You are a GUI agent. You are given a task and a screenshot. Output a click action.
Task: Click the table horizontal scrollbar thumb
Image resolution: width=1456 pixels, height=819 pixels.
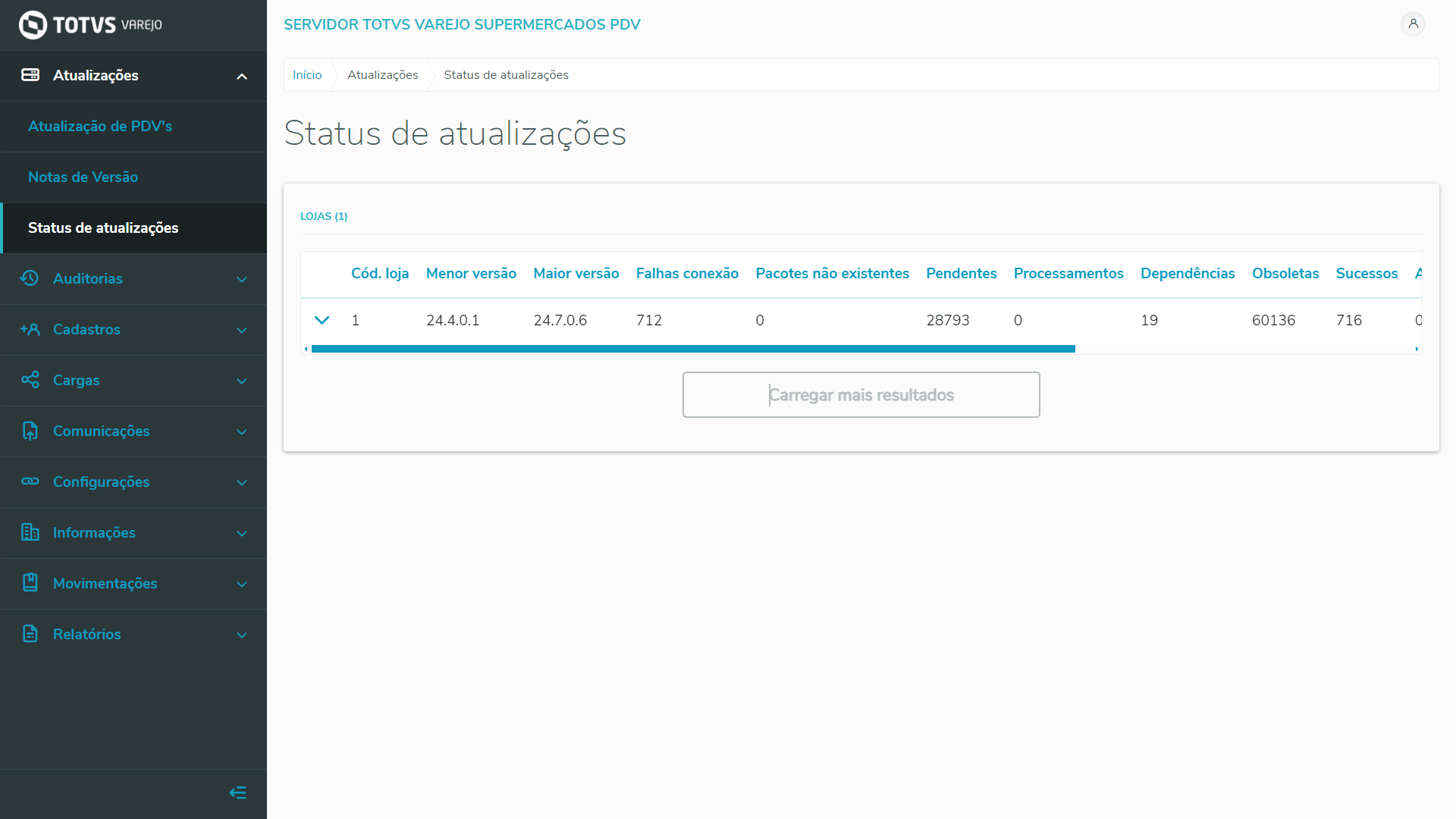692,349
